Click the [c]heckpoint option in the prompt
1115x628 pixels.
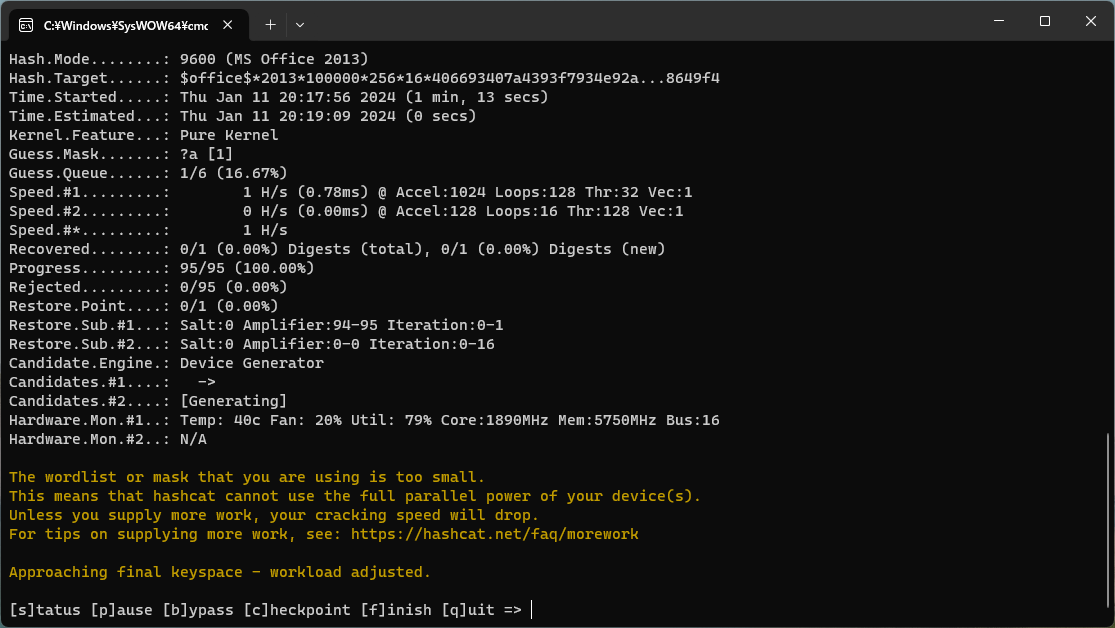[x=297, y=610]
